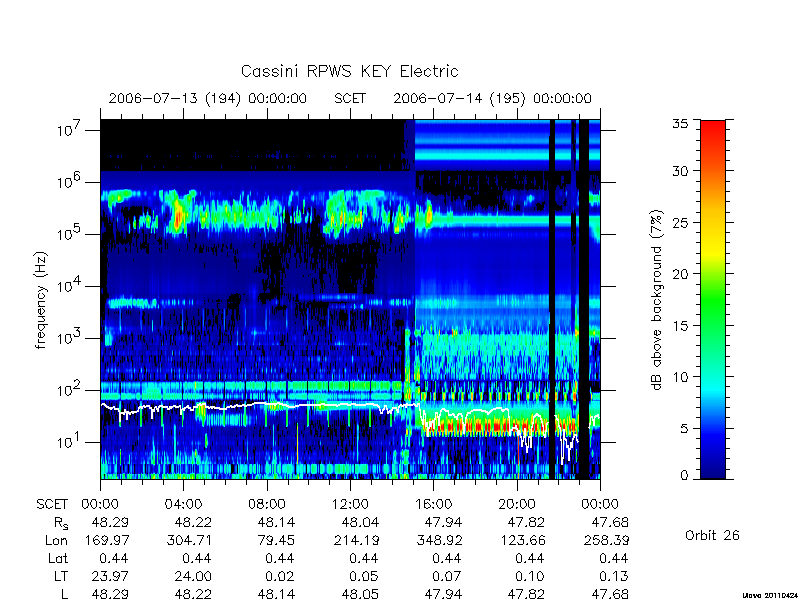Click the "SCET" row label below the plot
This screenshot has height=600, width=800.
pyautogui.click(x=52, y=504)
